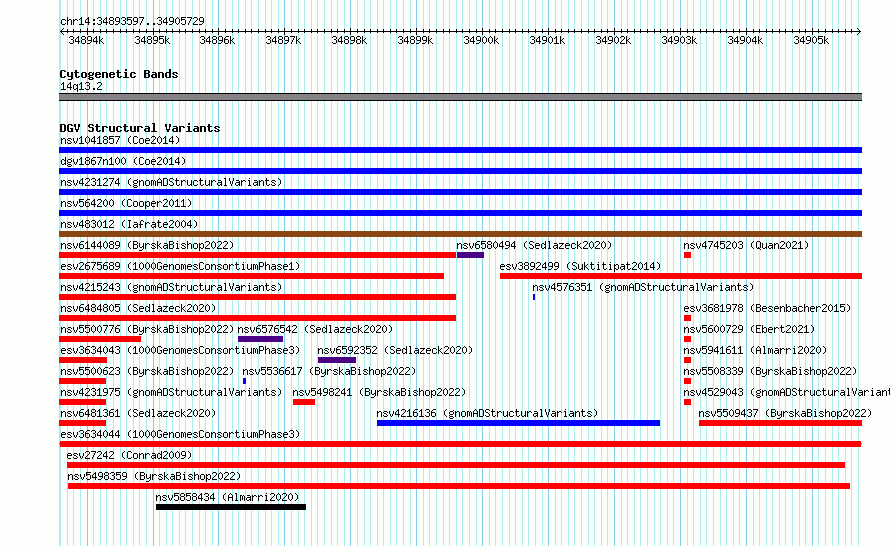Click the black bar under nsv5858434
890x546 pixels.
(x=230, y=507)
